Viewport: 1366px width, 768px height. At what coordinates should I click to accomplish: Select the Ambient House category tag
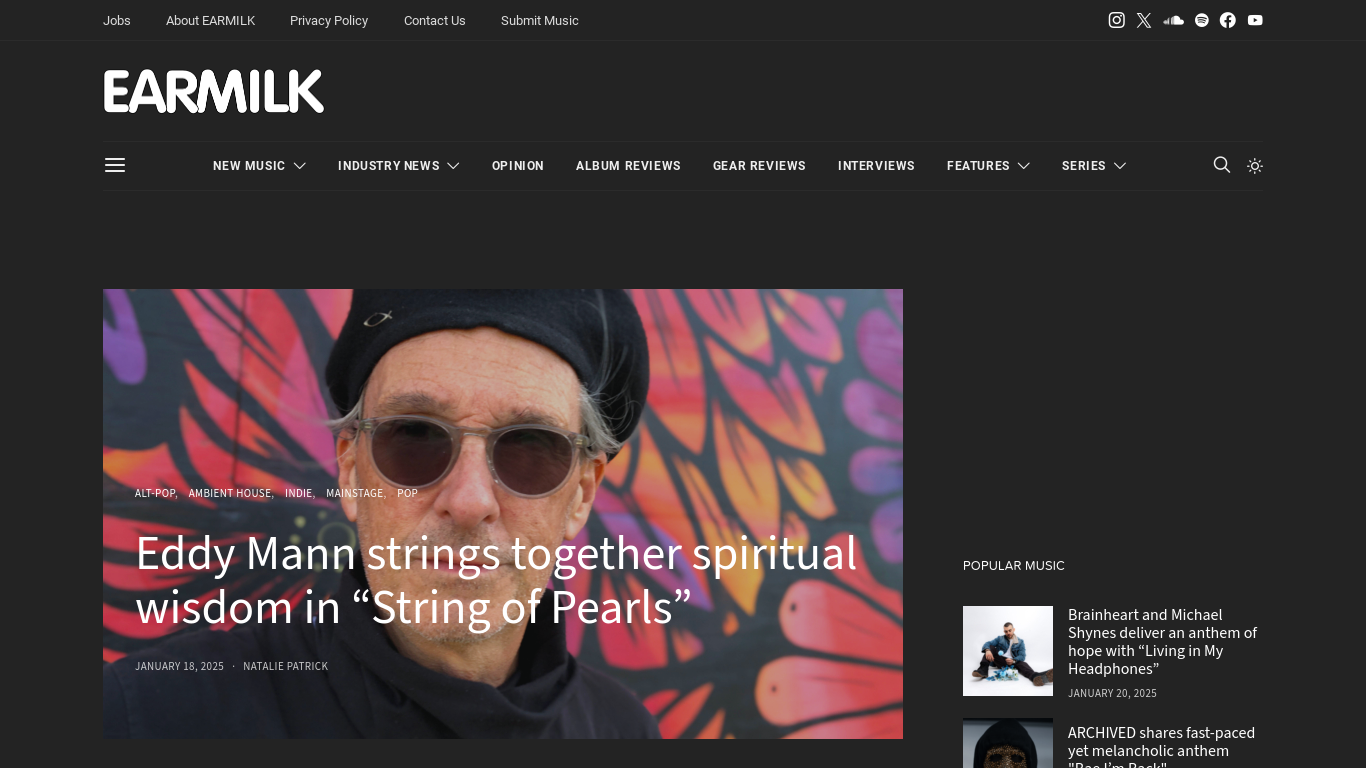pyautogui.click(x=230, y=493)
